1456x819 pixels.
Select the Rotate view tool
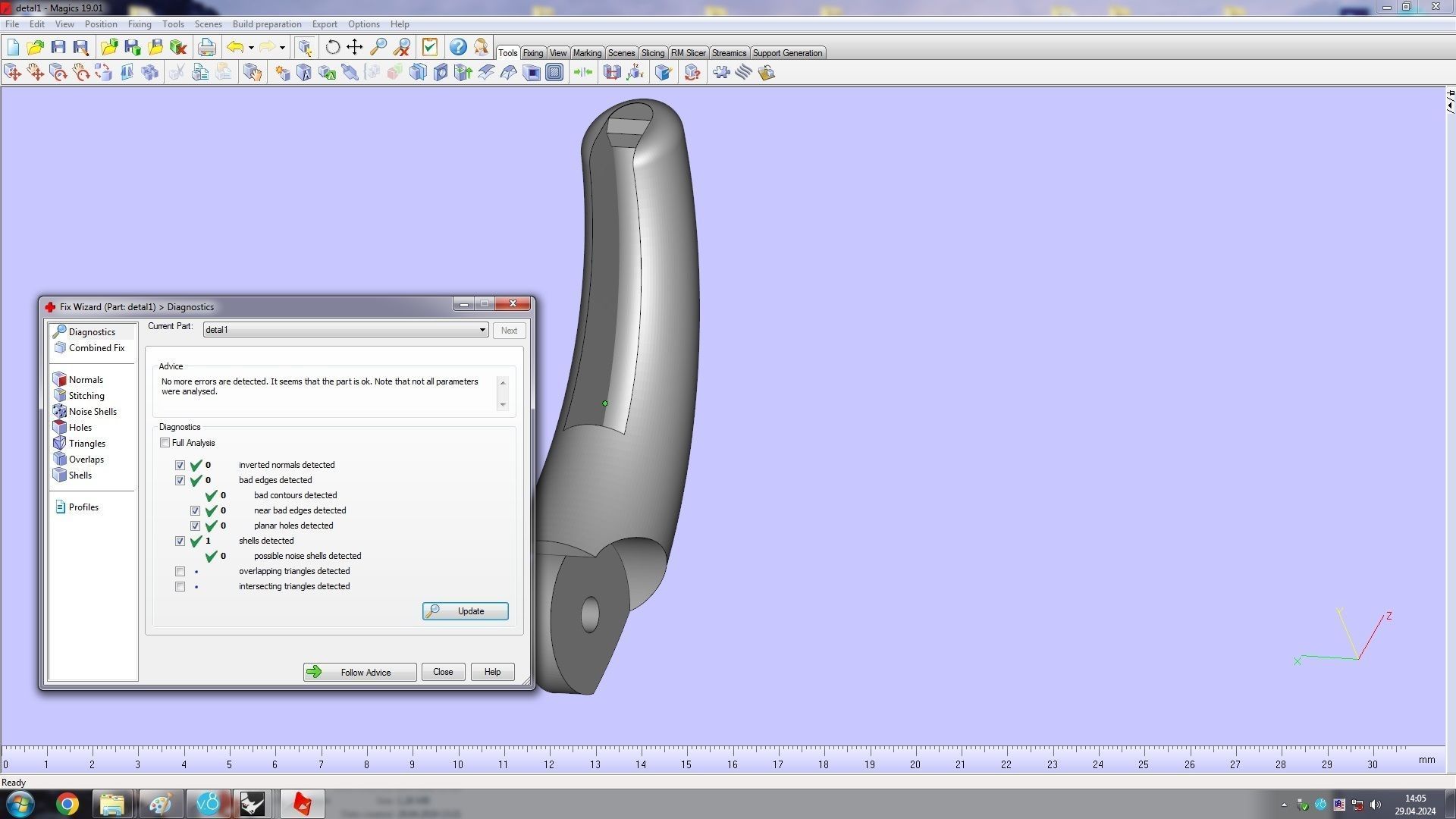click(x=332, y=47)
